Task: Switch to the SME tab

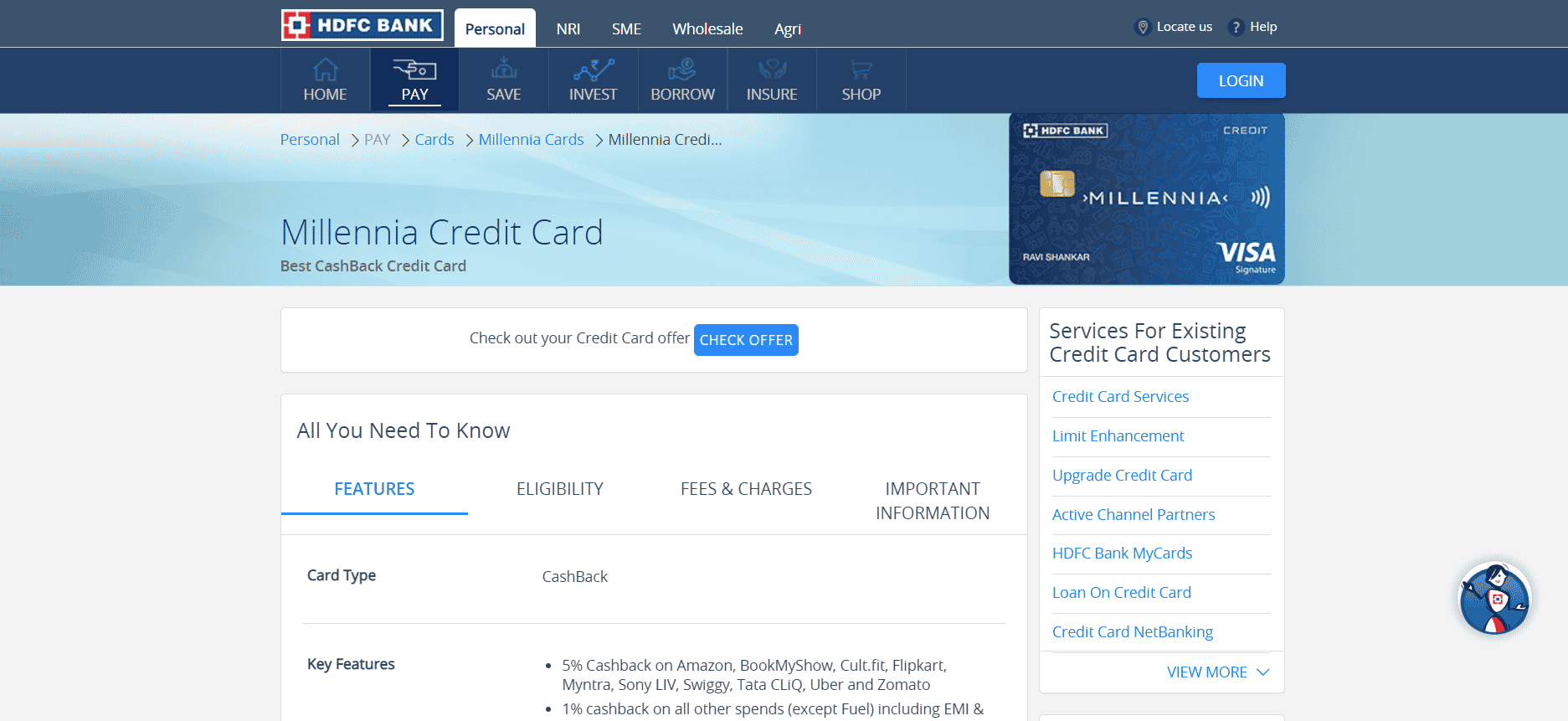Action: [626, 28]
